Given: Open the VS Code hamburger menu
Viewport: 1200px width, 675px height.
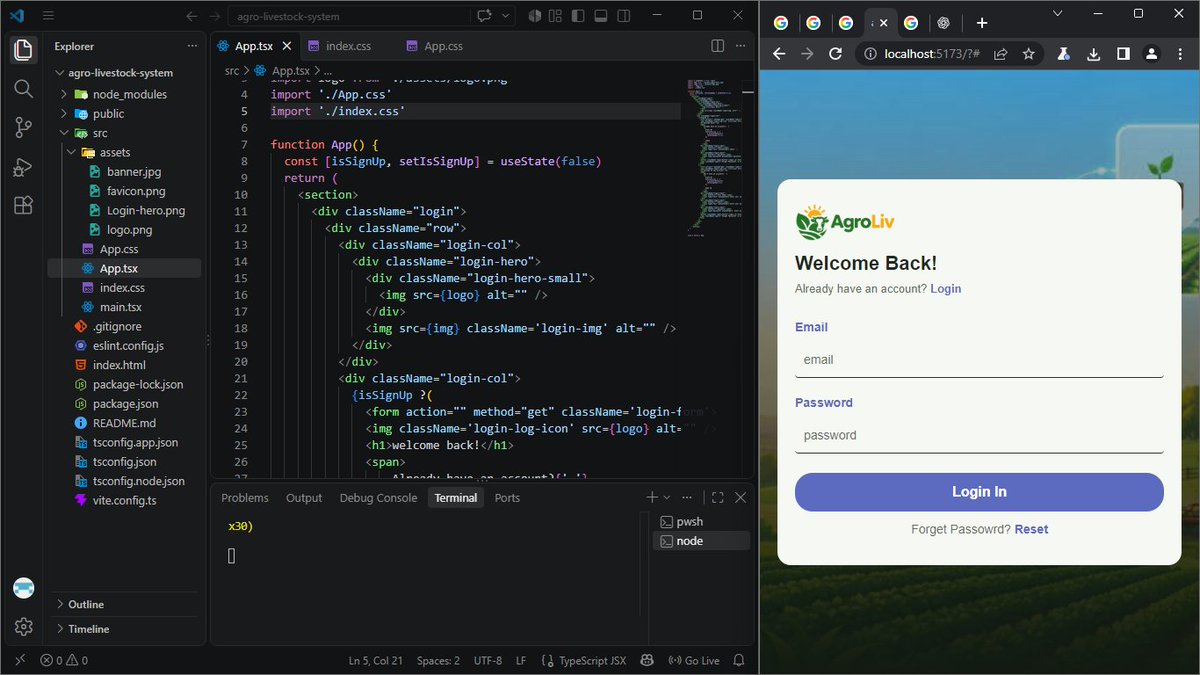Looking at the screenshot, I should point(48,16).
